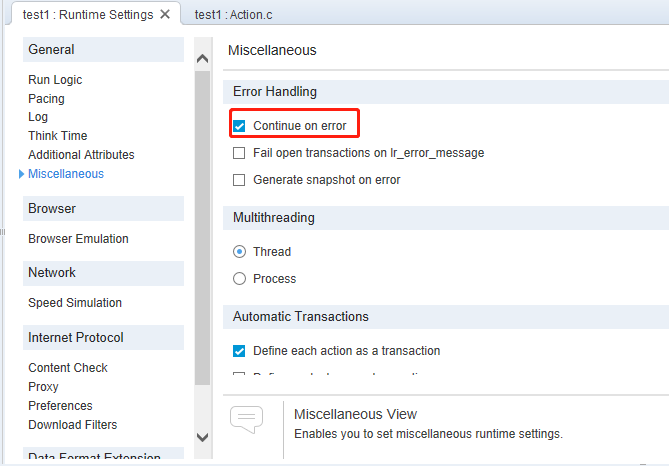669x466 pixels.
Task: Enable Fail open transactions on lr_error_message
Action: point(239,153)
